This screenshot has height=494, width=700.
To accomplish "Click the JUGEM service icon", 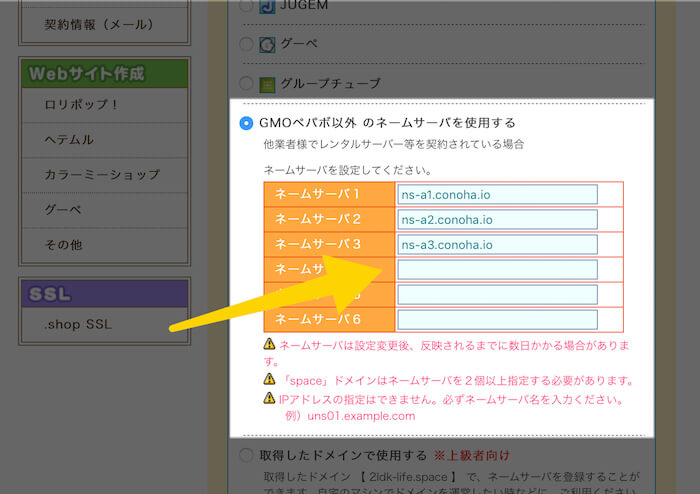I will 267,6.
